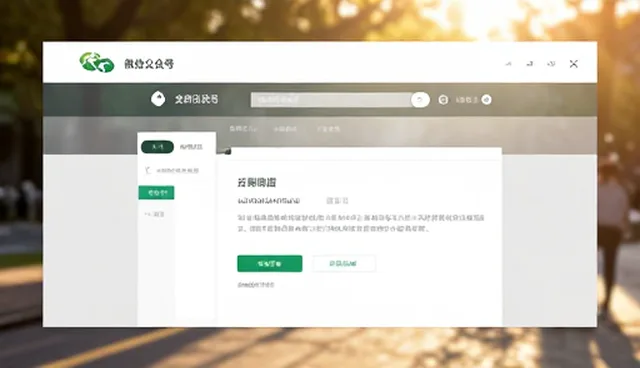Screen dimensions: 640x368
Task: Click the white round avatar icon in header
Action: click(x=486, y=100)
